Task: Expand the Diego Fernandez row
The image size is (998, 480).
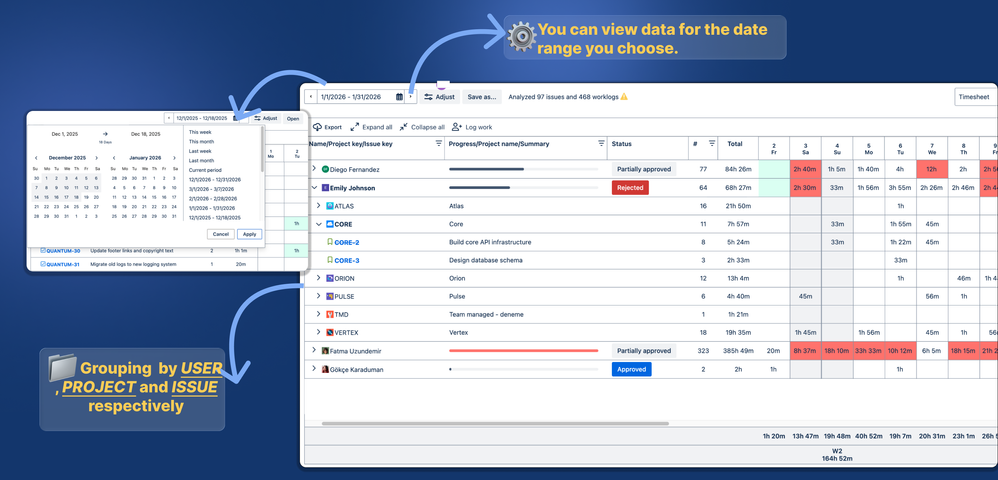Action: coord(313,169)
